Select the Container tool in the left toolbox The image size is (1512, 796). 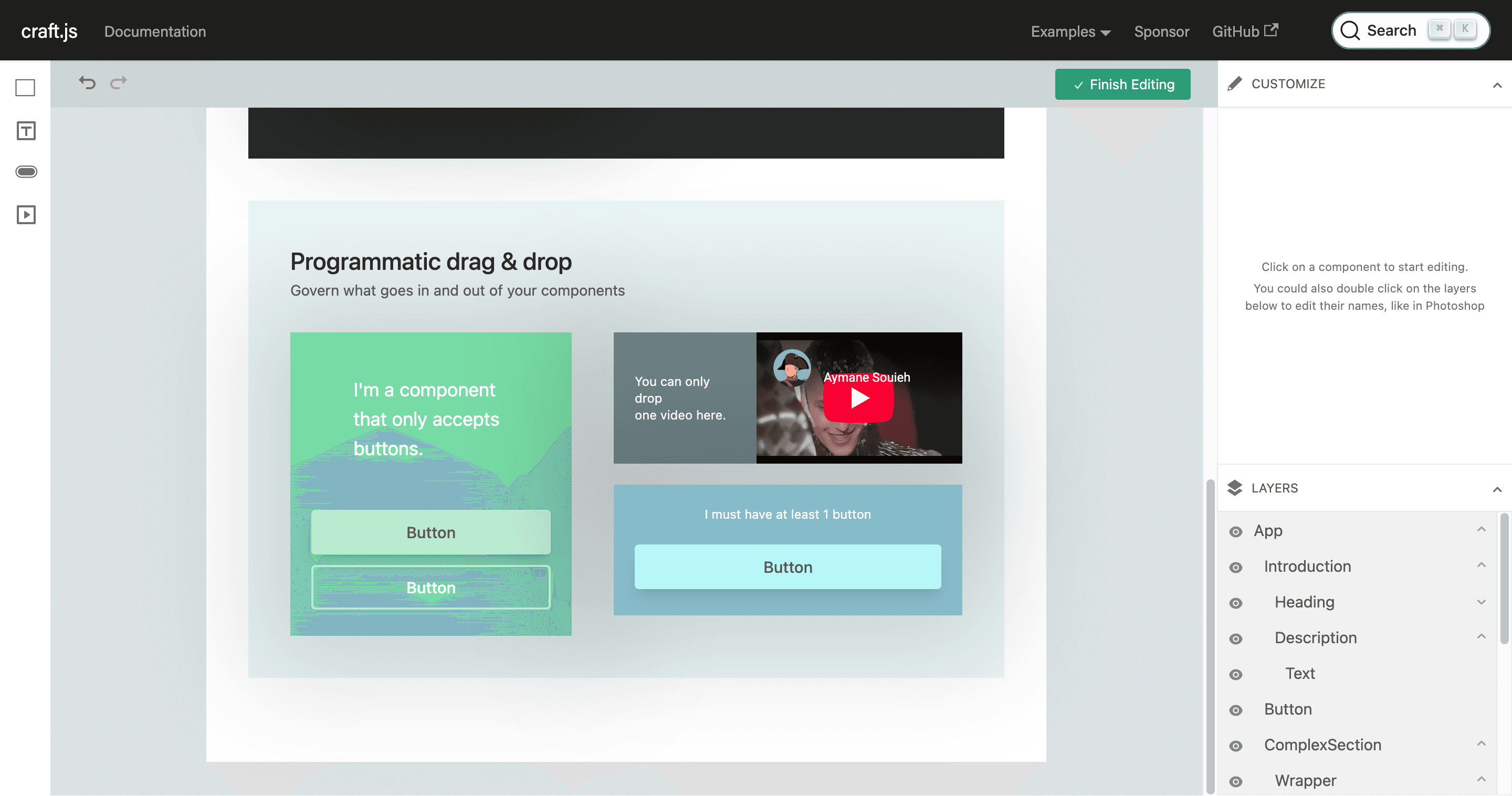[25, 88]
